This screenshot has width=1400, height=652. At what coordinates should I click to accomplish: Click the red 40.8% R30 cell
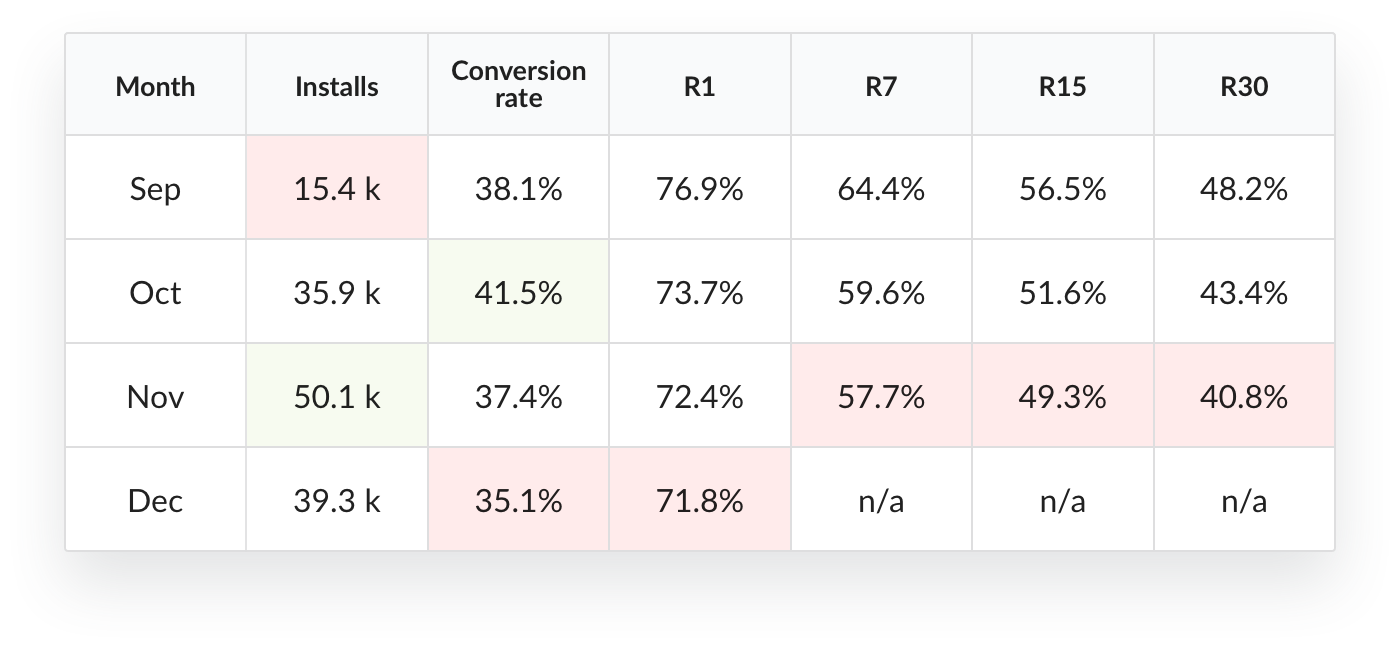1244,396
